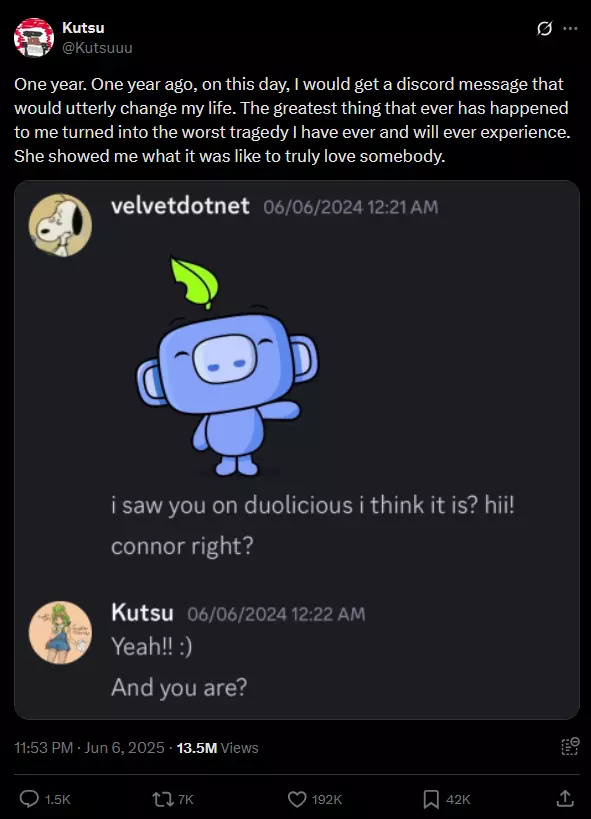Bookmark the post with bookmark icon
Image resolution: width=591 pixels, height=819 pixels.
[x=431, y=799]
